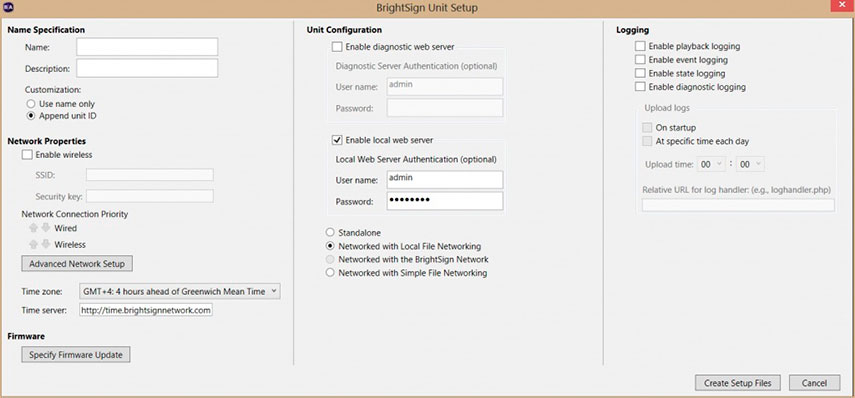Click diagnostic server User name field
Image resolution: width=855 pixels, height=398 pixels.
pyautogui.click(x=445, y=87)
